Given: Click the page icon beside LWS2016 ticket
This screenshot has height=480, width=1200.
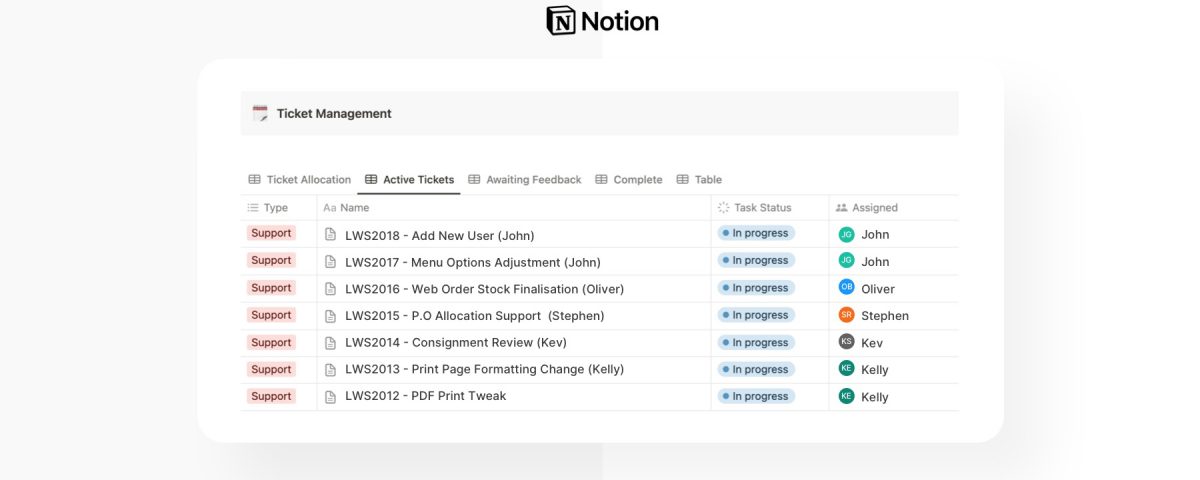Looking at the screenshot, I should (x=331, y=289).
